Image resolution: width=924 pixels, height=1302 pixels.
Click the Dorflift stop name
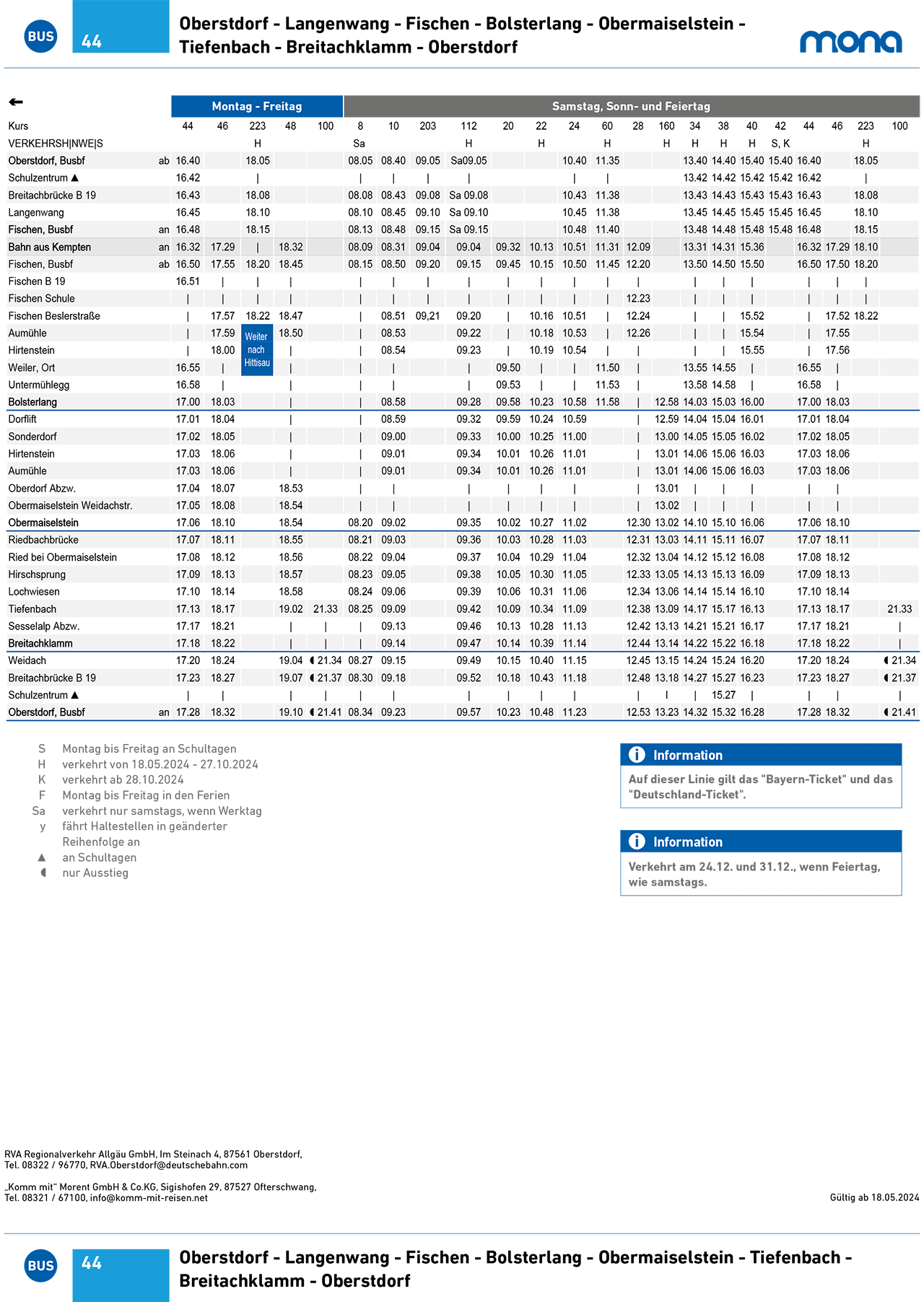22,419
